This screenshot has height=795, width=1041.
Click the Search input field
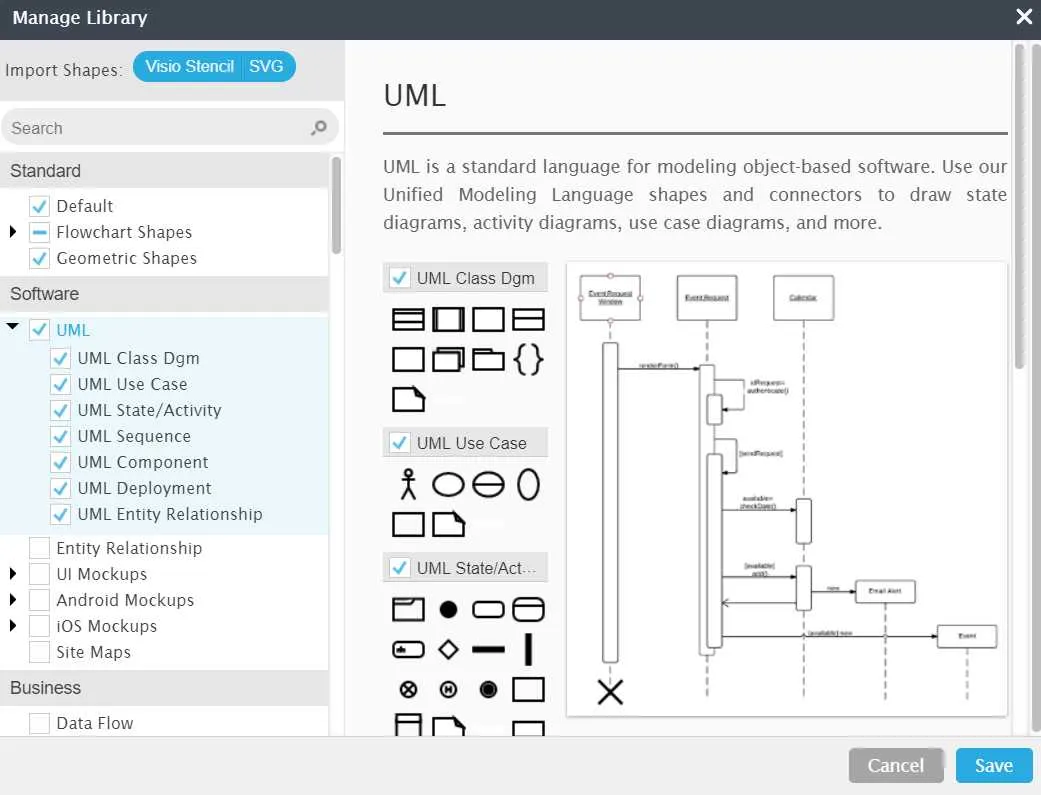point(170,128)
